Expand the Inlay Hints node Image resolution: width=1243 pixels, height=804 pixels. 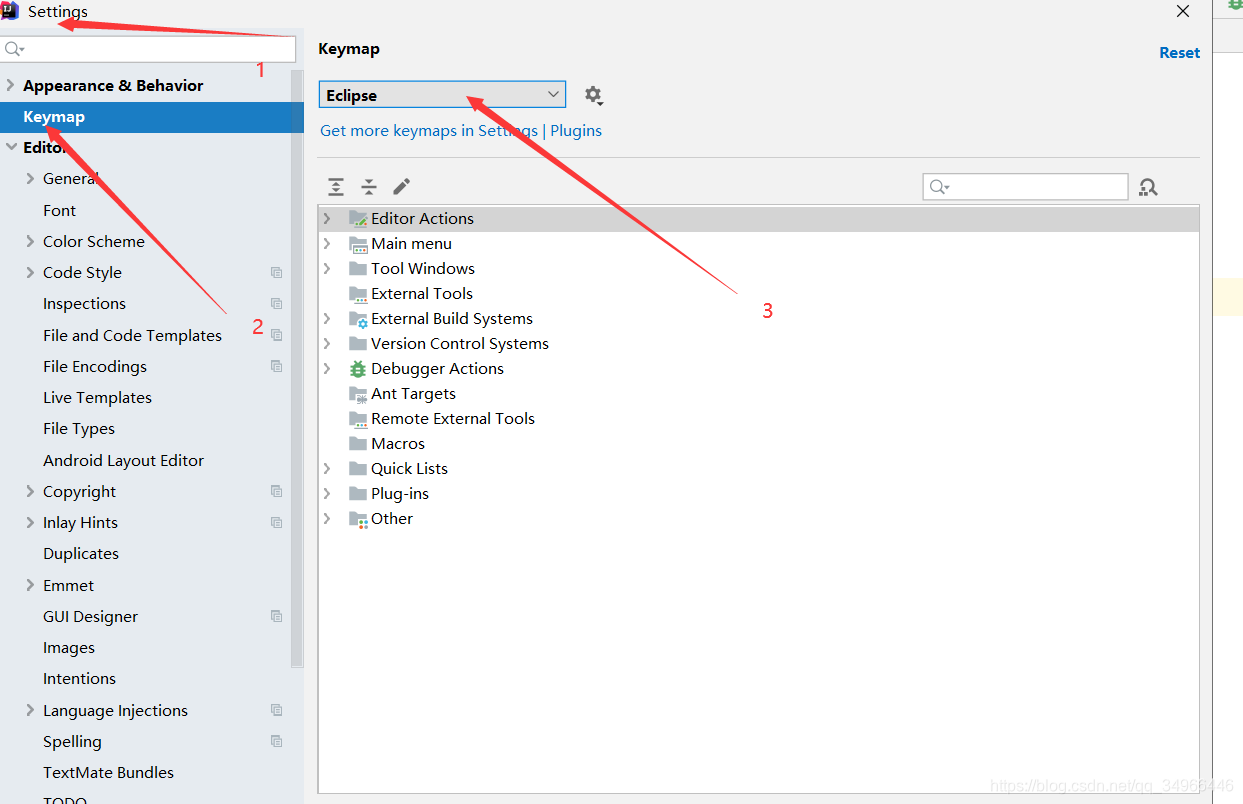(31, 523)
